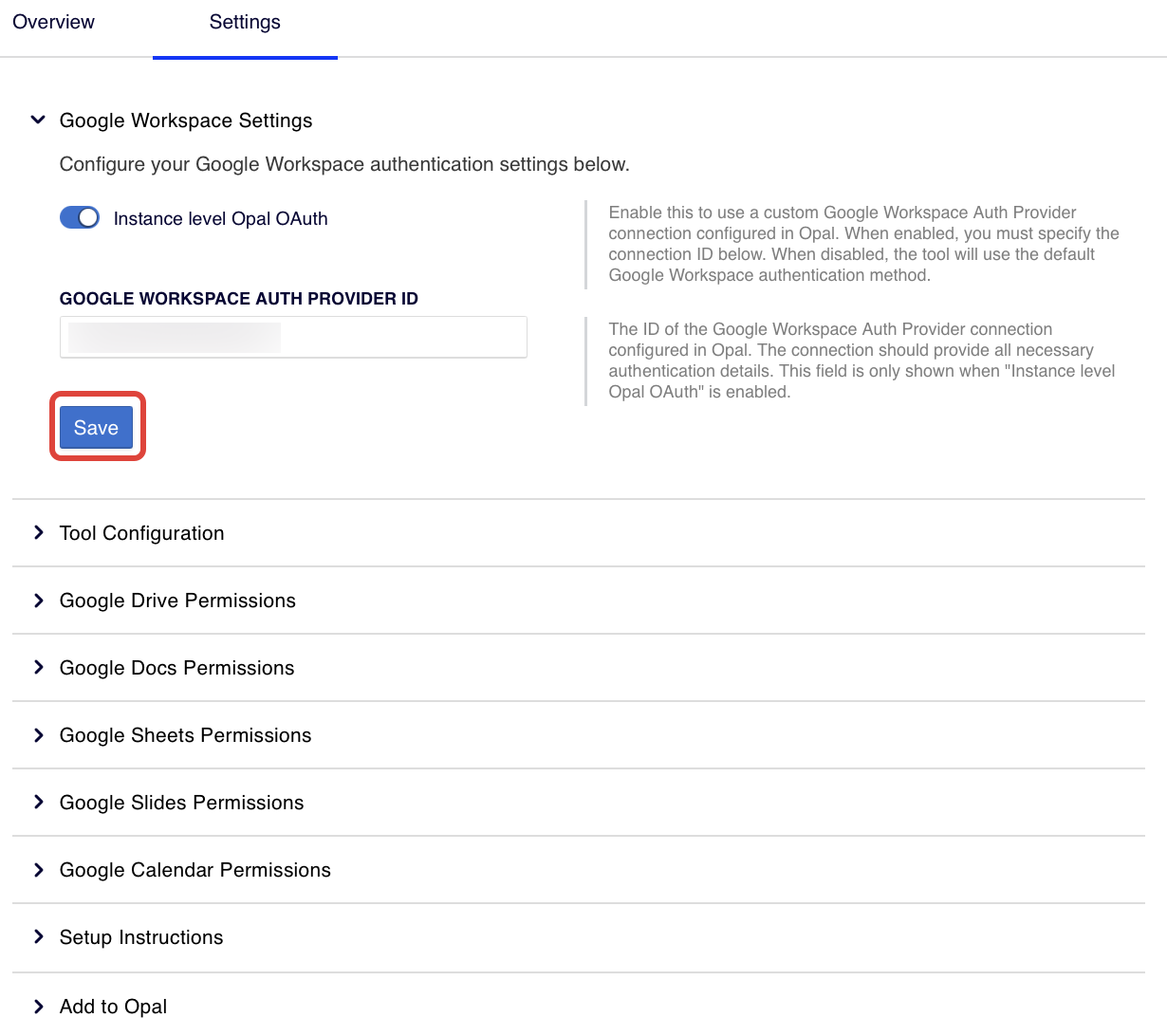Click the help text starting The ID of the Google
Image resolution: width=1167 pixels, height=1036 pixels.
point(861,361)
